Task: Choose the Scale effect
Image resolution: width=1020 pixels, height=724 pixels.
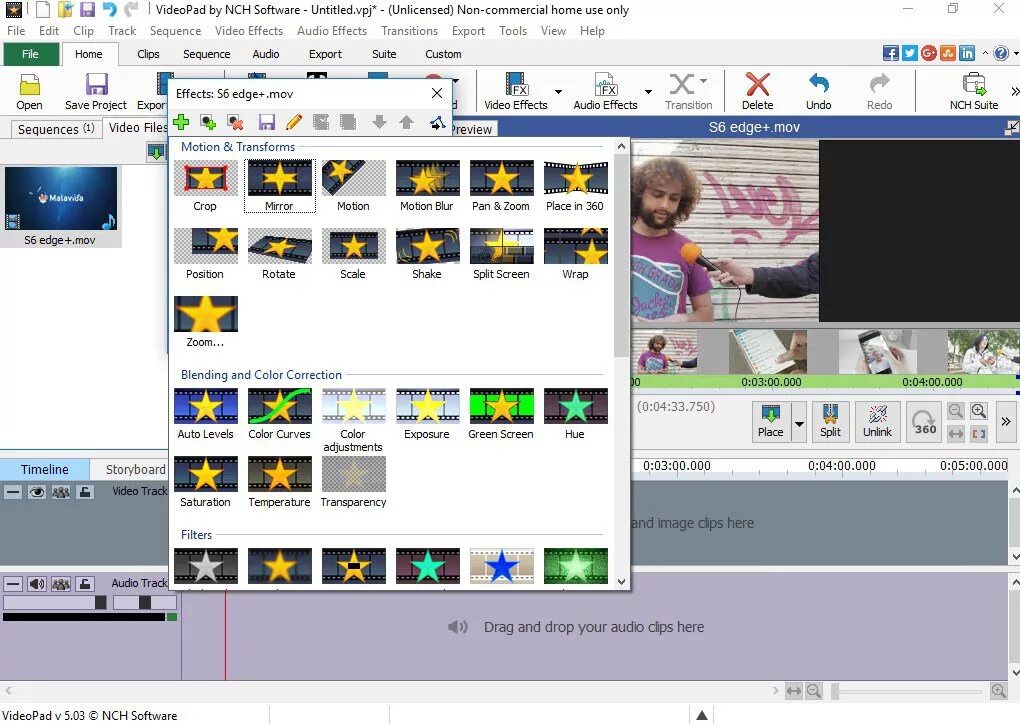Action: (x=353, y=254)
